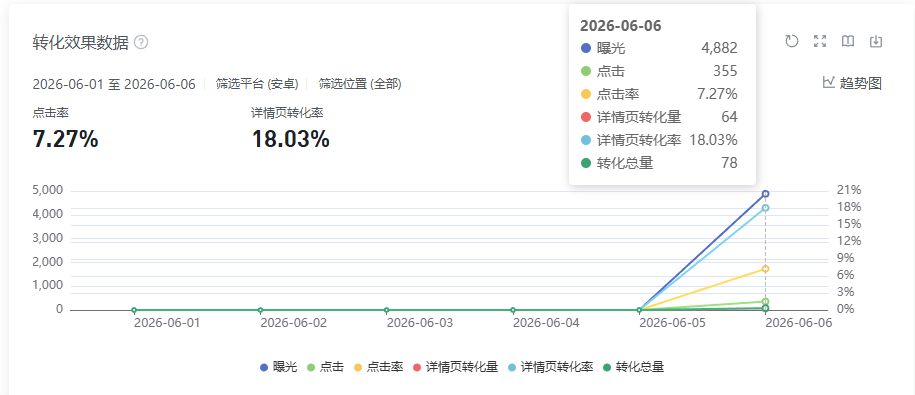Click tooltip date header 2026-06-06
The width and height of the screenshot is (915, 395).
pos(620,26)
